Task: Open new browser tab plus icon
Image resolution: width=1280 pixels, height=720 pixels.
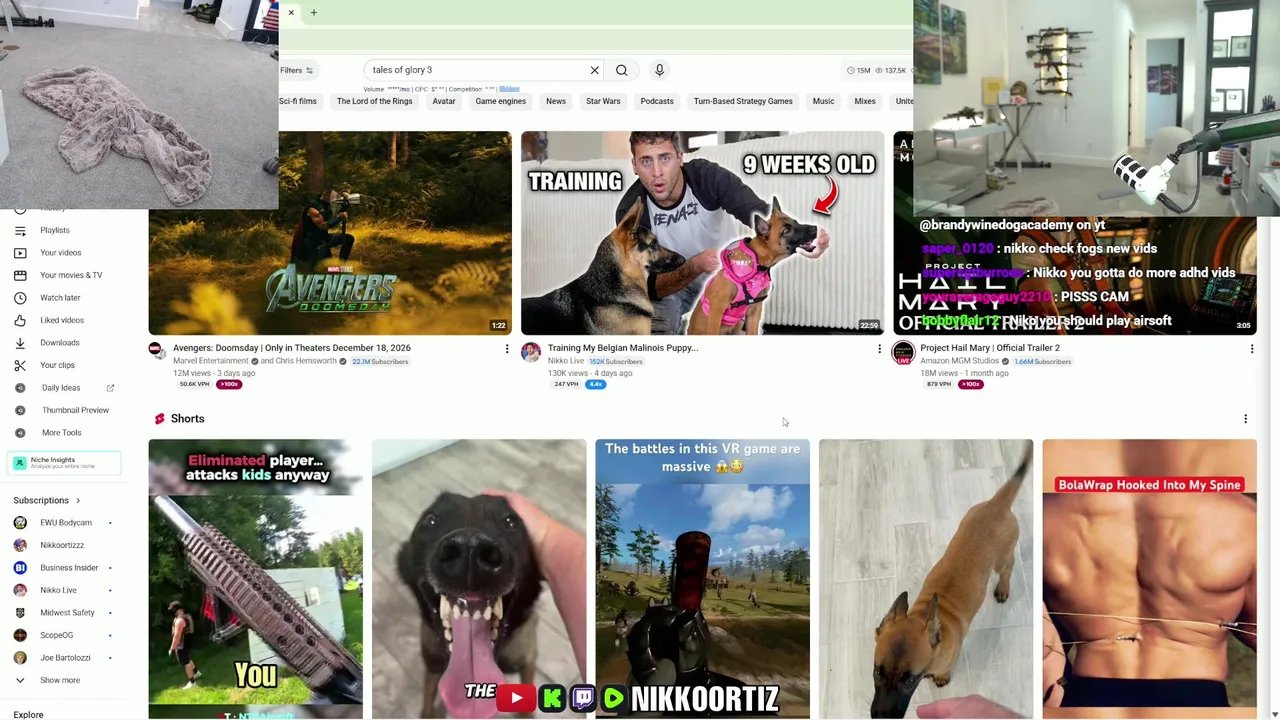Action: (313, 13)
